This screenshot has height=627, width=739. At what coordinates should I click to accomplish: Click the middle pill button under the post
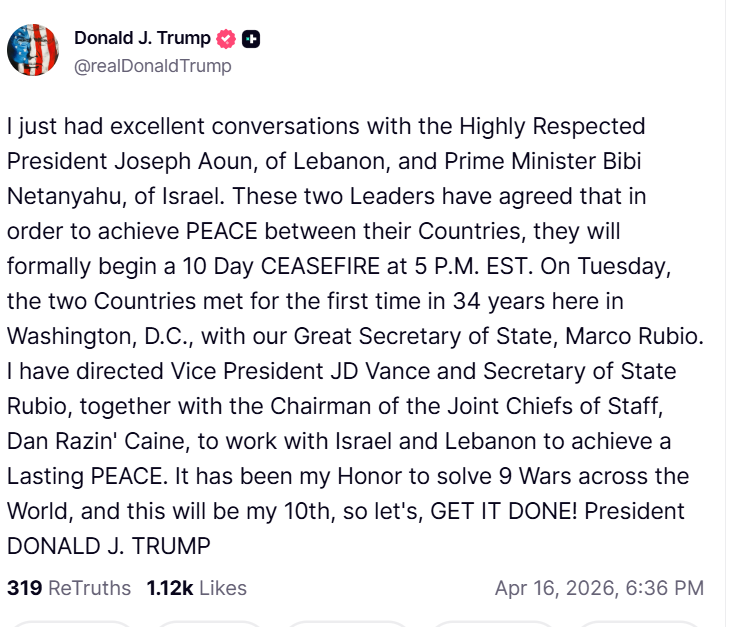click(348, 623)
